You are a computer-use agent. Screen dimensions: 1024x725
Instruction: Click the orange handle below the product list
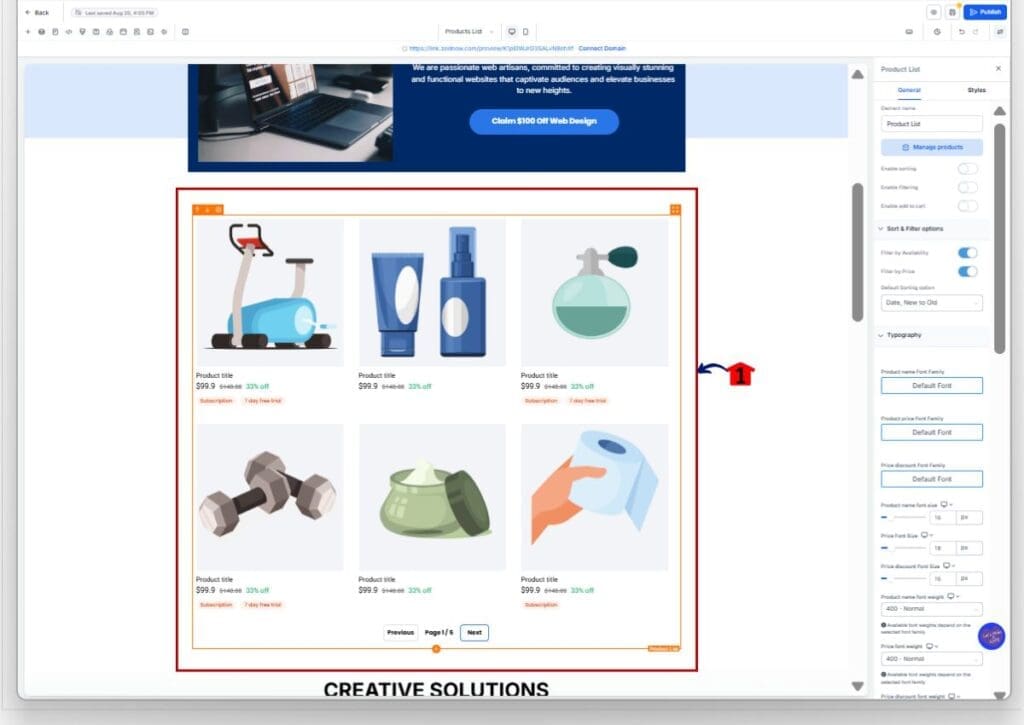pyautogui.click(x=436, y=649)
